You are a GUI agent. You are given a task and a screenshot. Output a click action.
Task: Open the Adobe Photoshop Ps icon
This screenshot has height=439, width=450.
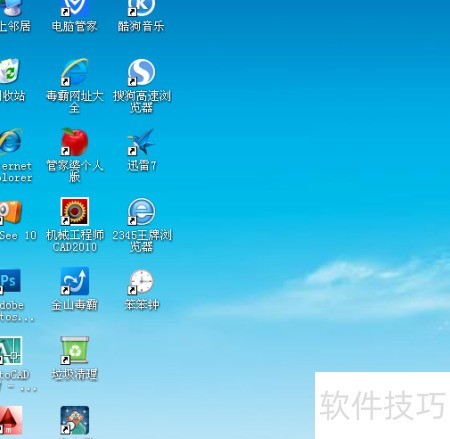(x=10, y=281)
